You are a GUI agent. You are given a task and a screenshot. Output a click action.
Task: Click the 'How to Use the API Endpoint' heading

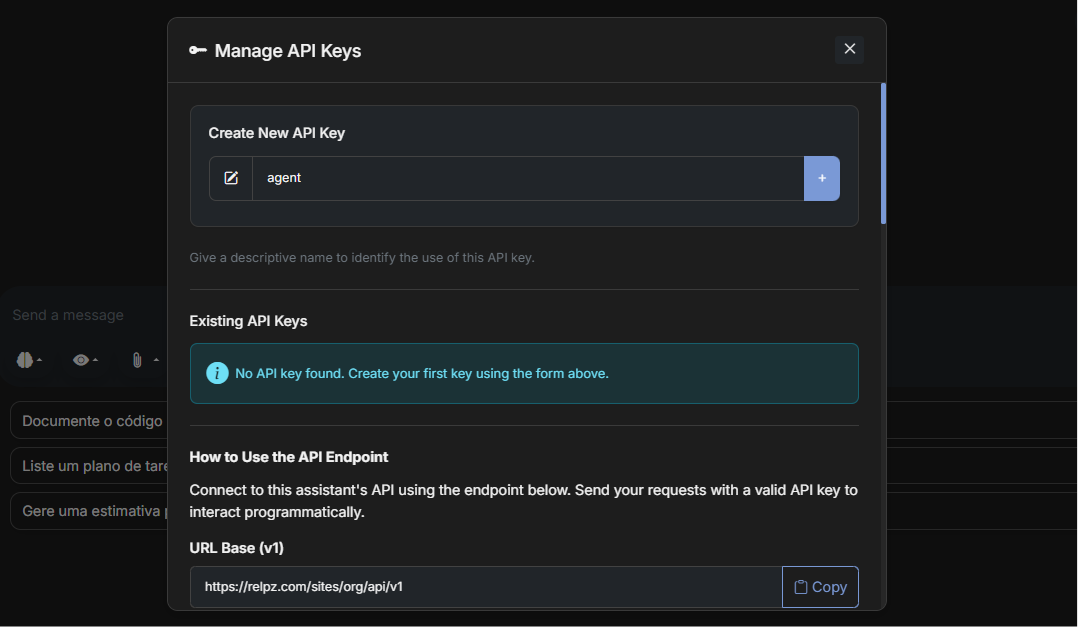coord(289,457)
